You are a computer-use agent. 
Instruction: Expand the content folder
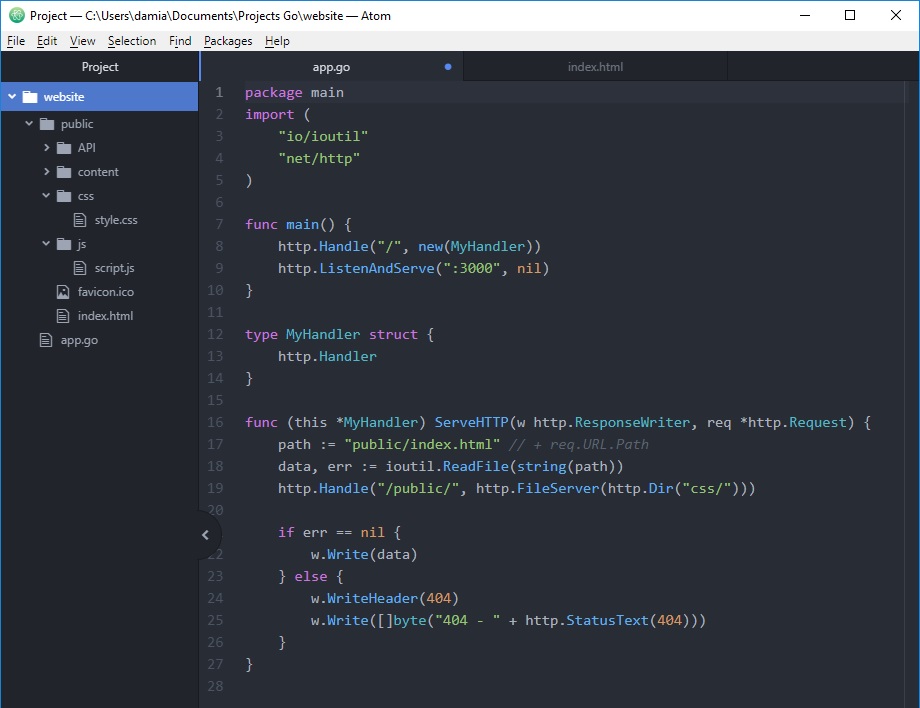pos(47,172)
